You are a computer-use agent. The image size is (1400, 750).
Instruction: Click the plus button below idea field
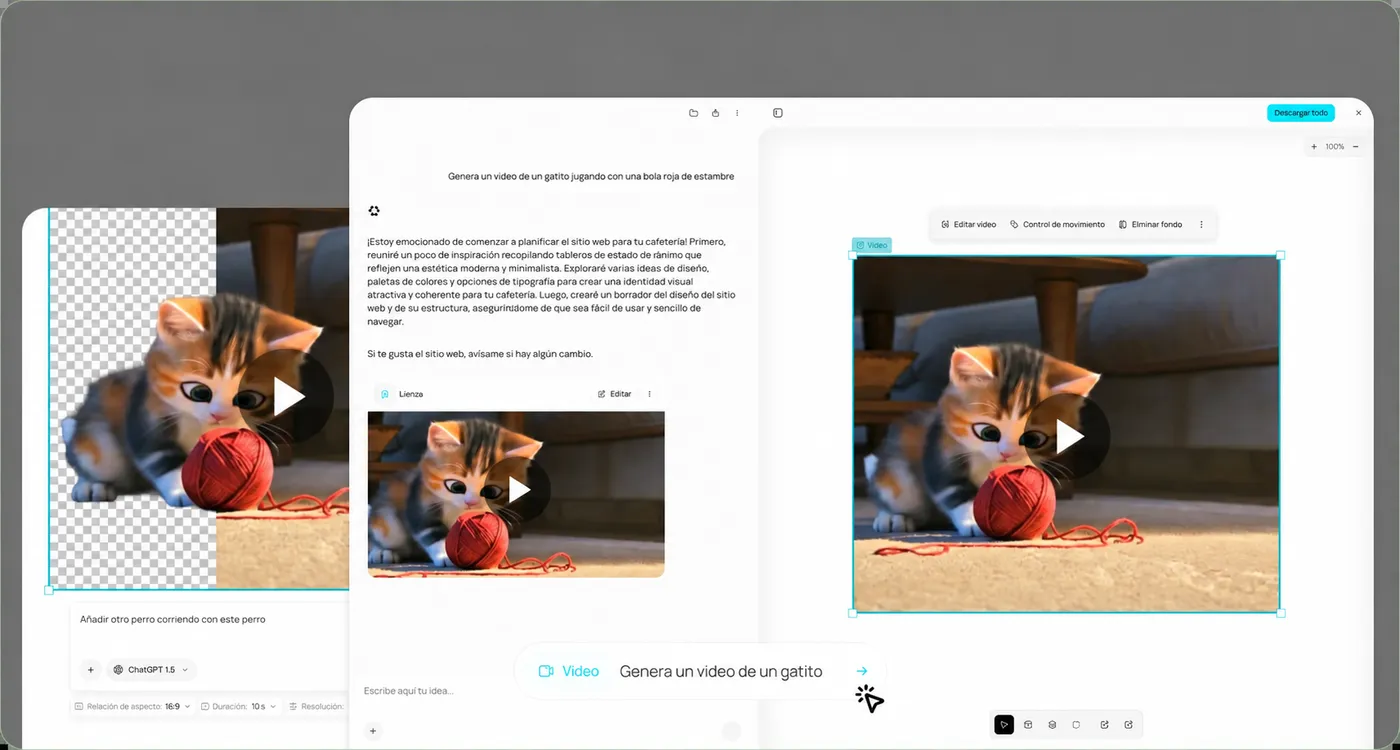(373, 731)
